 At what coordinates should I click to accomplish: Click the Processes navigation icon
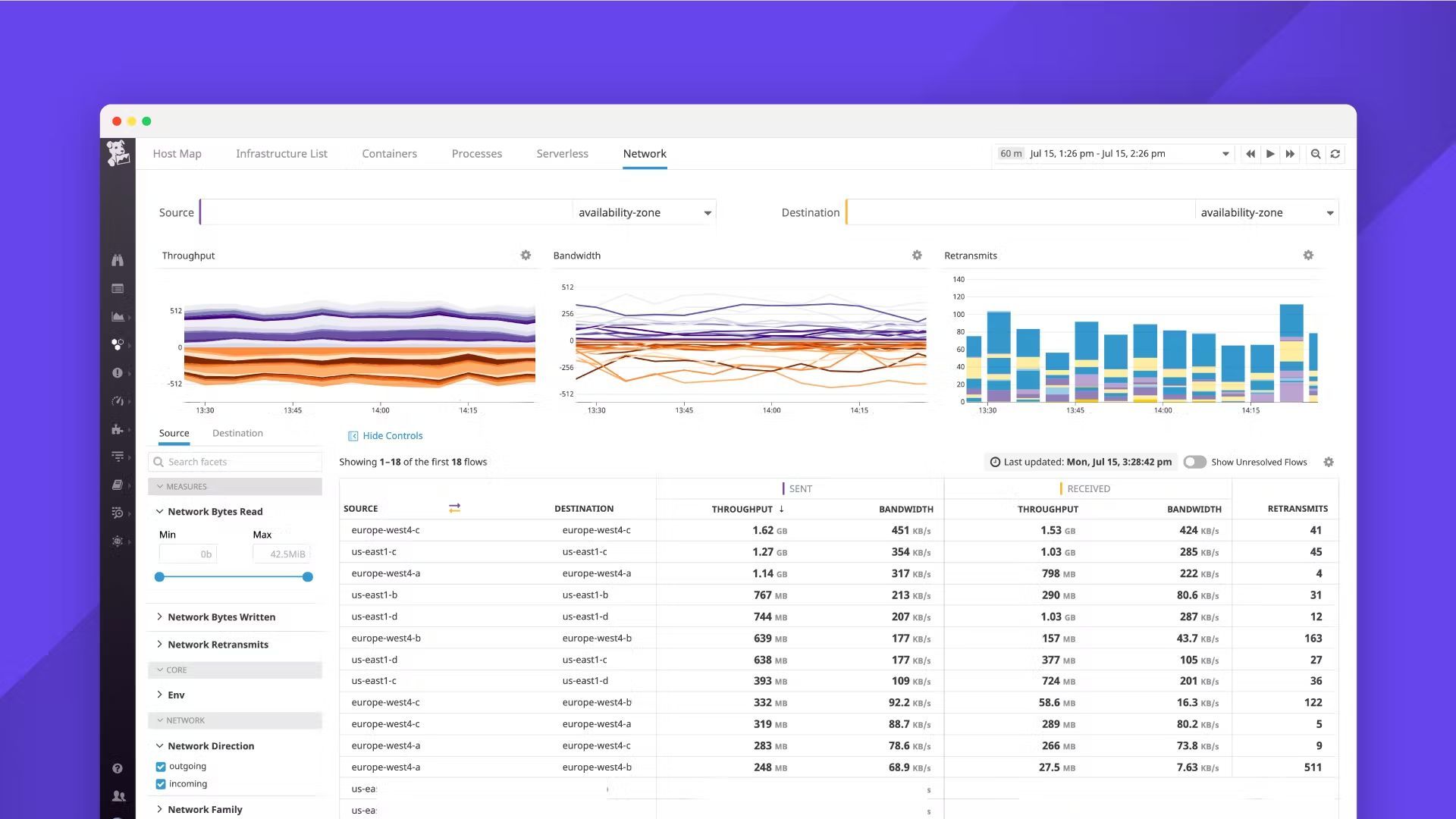[x=476, y=153]
